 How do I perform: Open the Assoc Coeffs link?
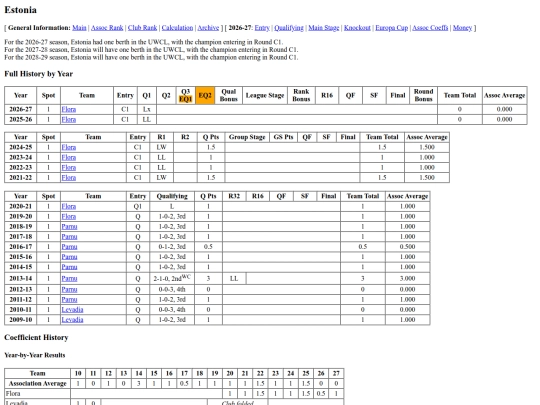pos(430,28)
